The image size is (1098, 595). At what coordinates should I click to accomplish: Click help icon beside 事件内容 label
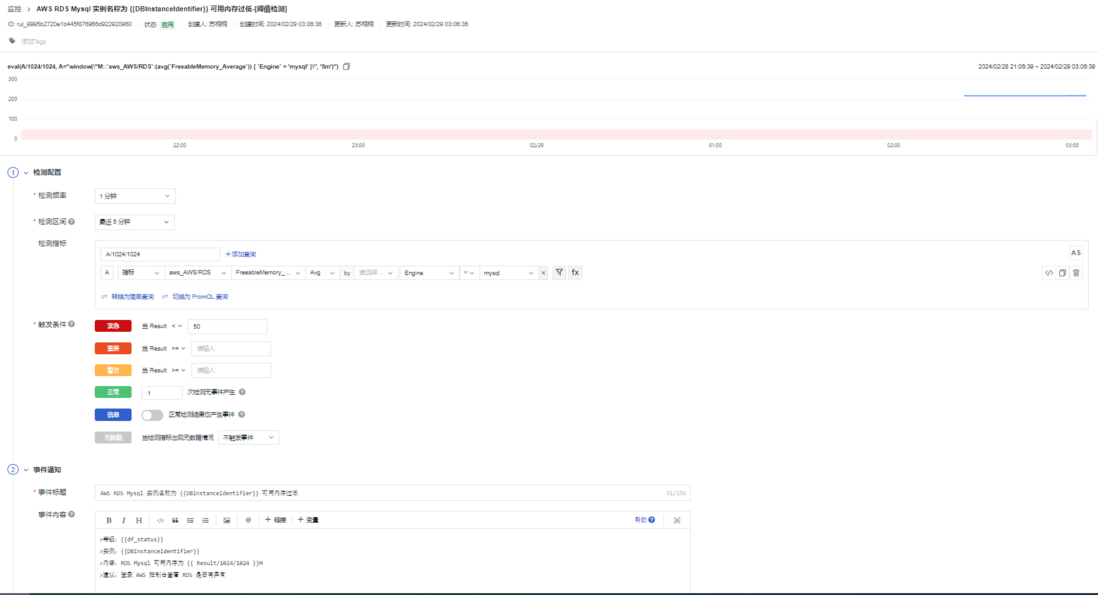click(71, 514)
